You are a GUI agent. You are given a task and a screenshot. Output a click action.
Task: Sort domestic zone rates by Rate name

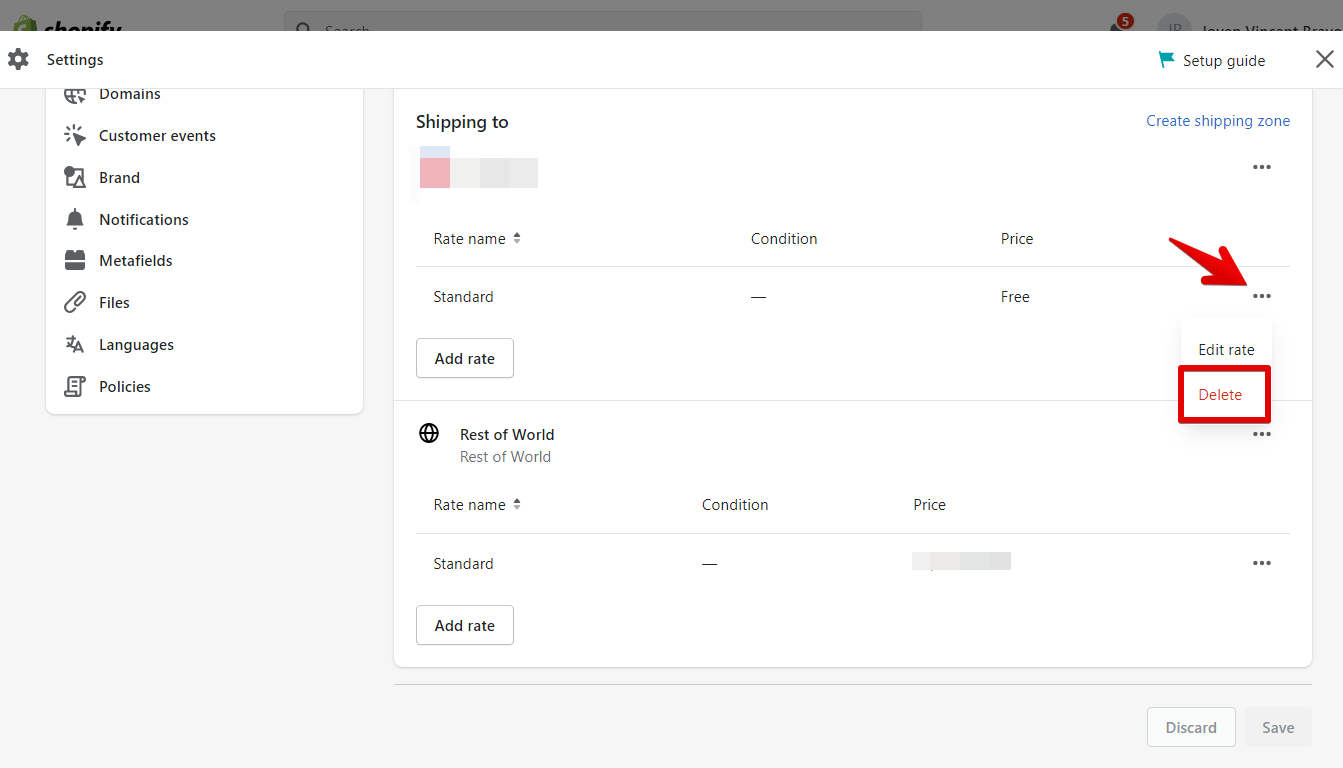[x=477, y=239]
